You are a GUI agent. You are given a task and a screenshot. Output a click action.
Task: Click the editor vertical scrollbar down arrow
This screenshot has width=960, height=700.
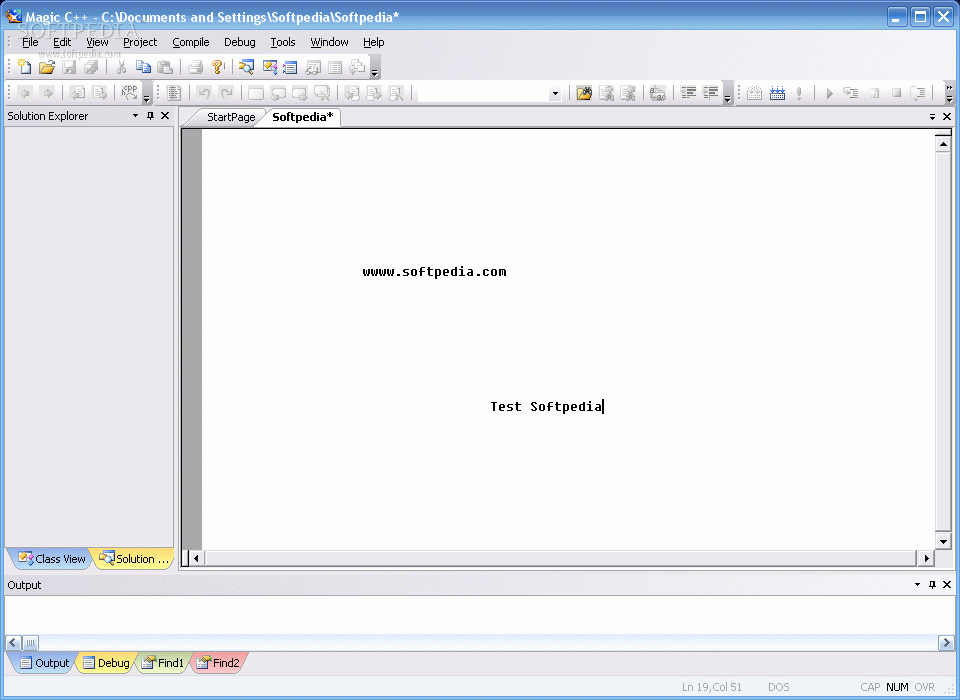tap(943, 541)
